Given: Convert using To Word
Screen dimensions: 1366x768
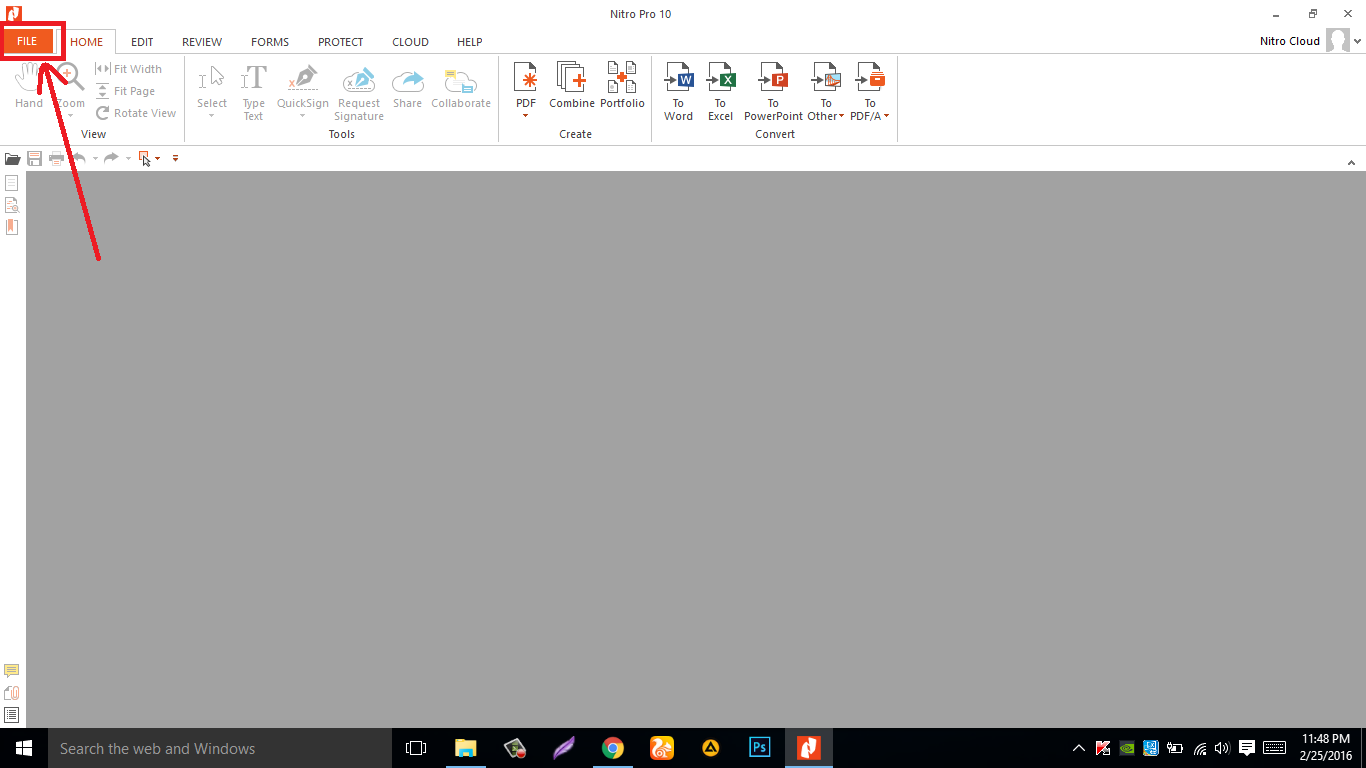Looking at the screenshot, I should point(678,92).
